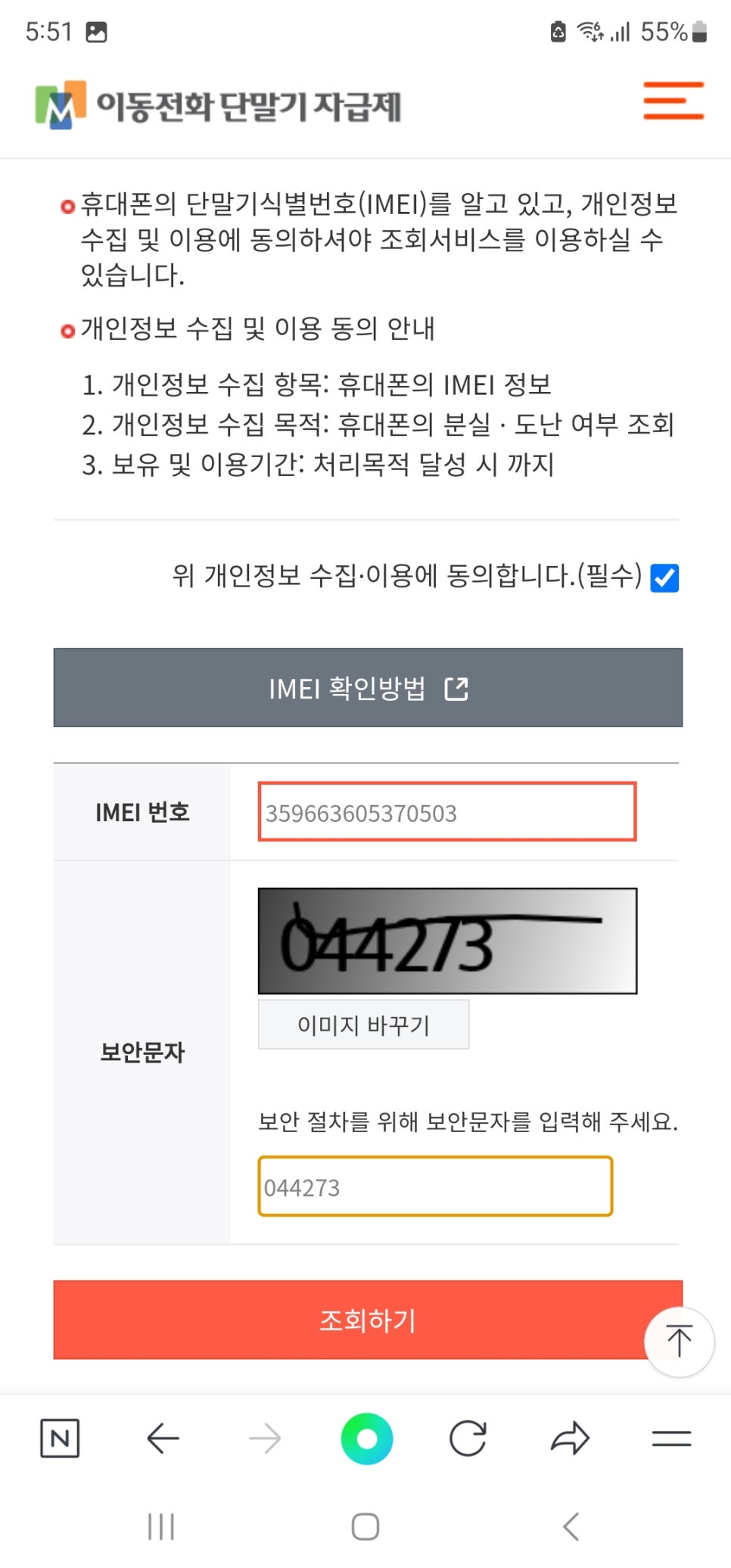Reload the page with refresh icon
Viewport: 731px width, 1568px height.
point(468,1438)
